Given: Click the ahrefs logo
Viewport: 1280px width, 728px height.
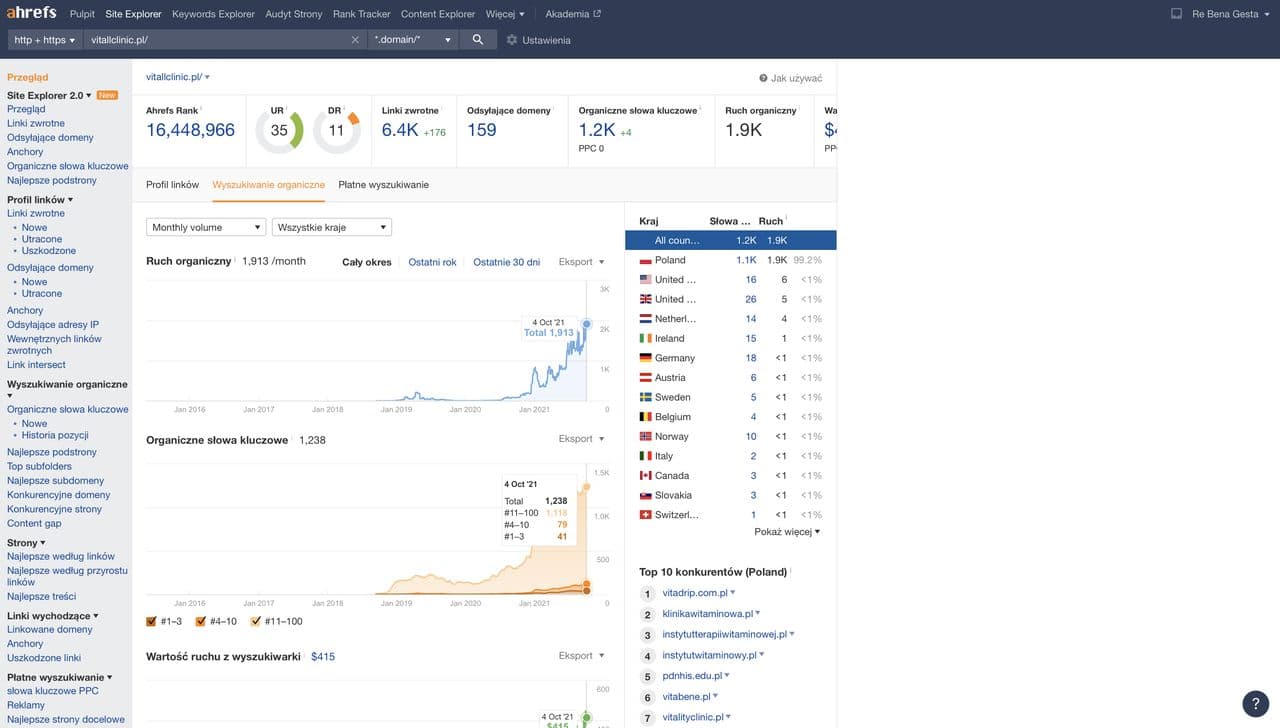Looking at the screenshot, I should [x=32, y=13].
